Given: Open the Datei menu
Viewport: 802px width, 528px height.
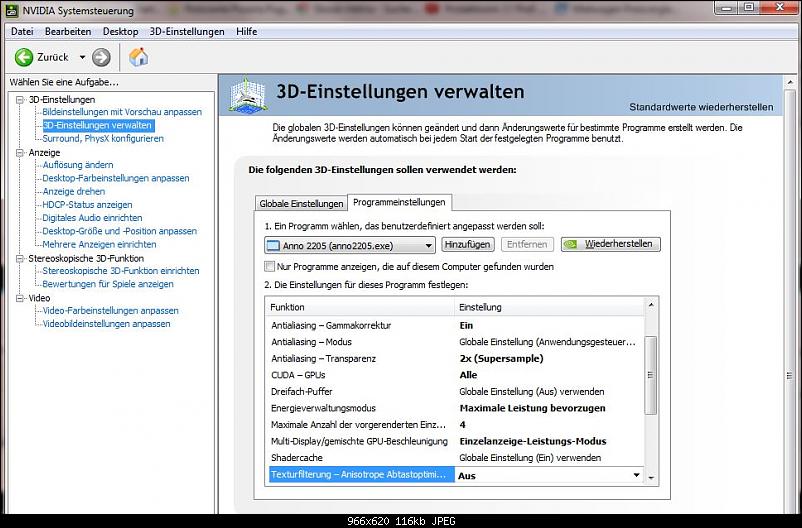Looking at the screenshot, I should click(x=22, y=32).
